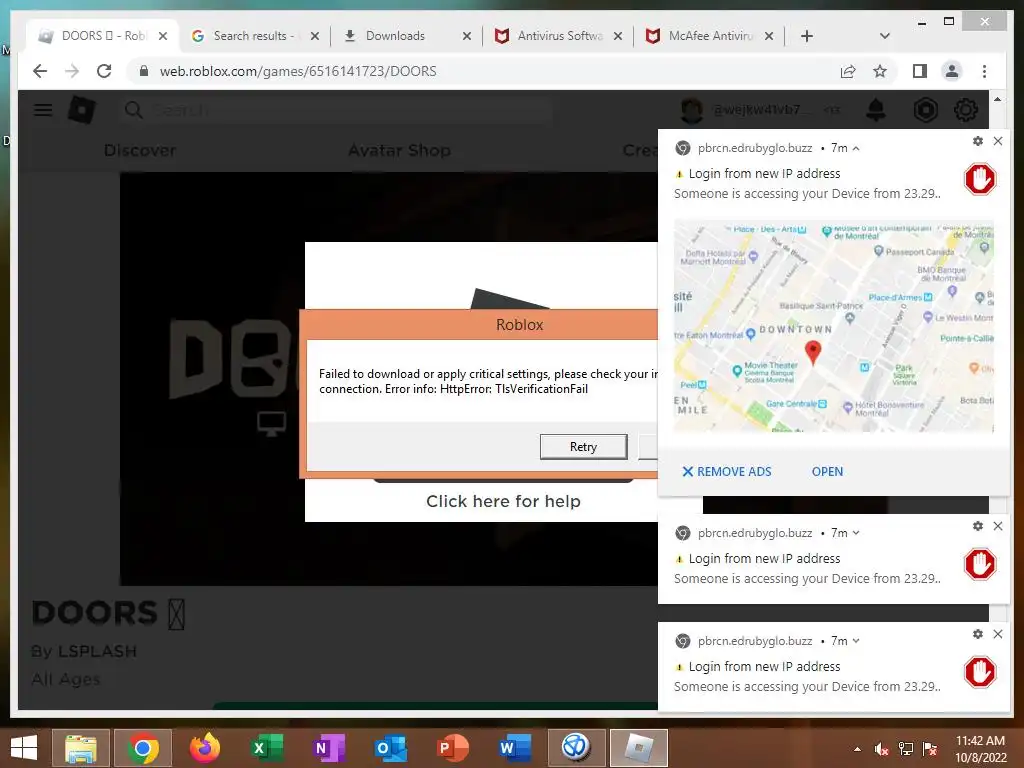Bookmark this page with star icon
The width and height of the screenshot is (1024, 768).
pyautogui.click(x=880, y=71)
